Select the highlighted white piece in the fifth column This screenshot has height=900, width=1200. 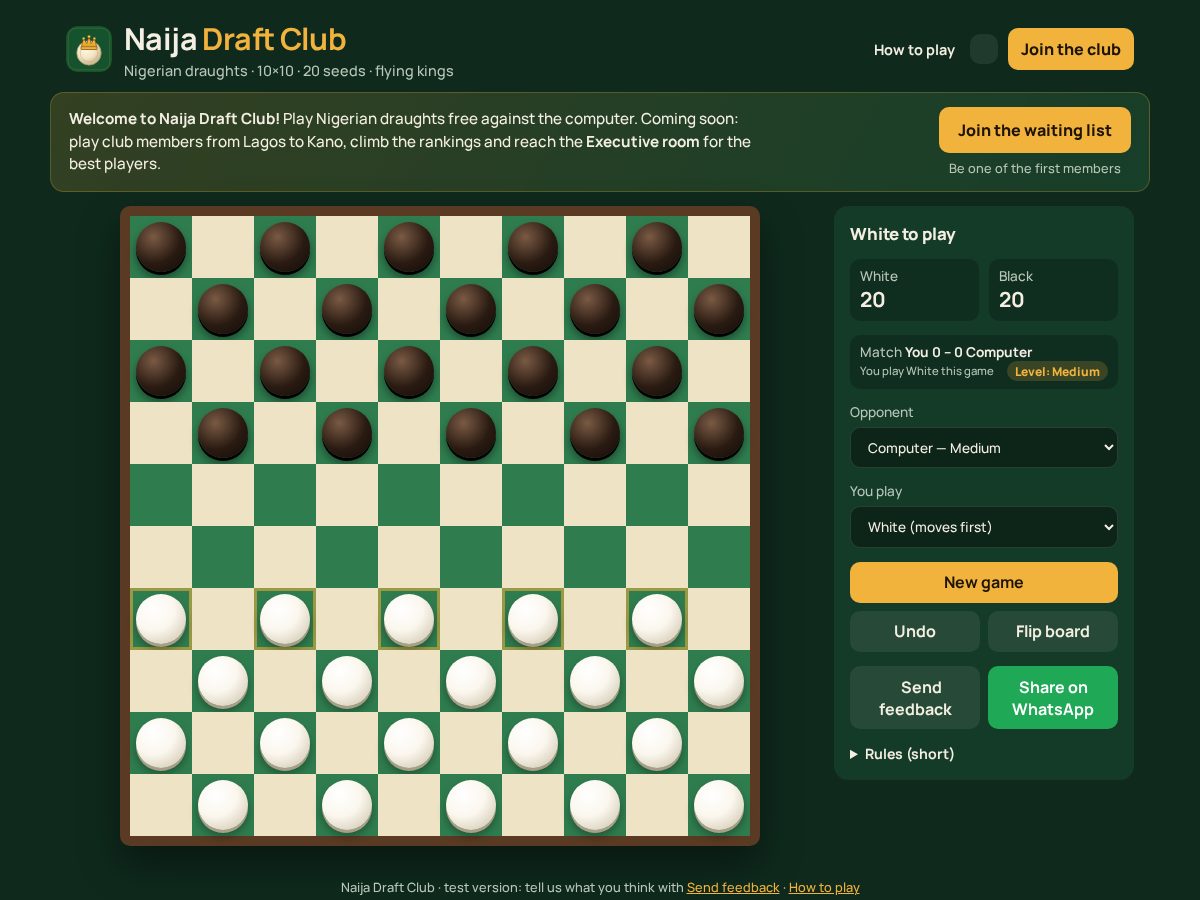[x=409, y=619]
